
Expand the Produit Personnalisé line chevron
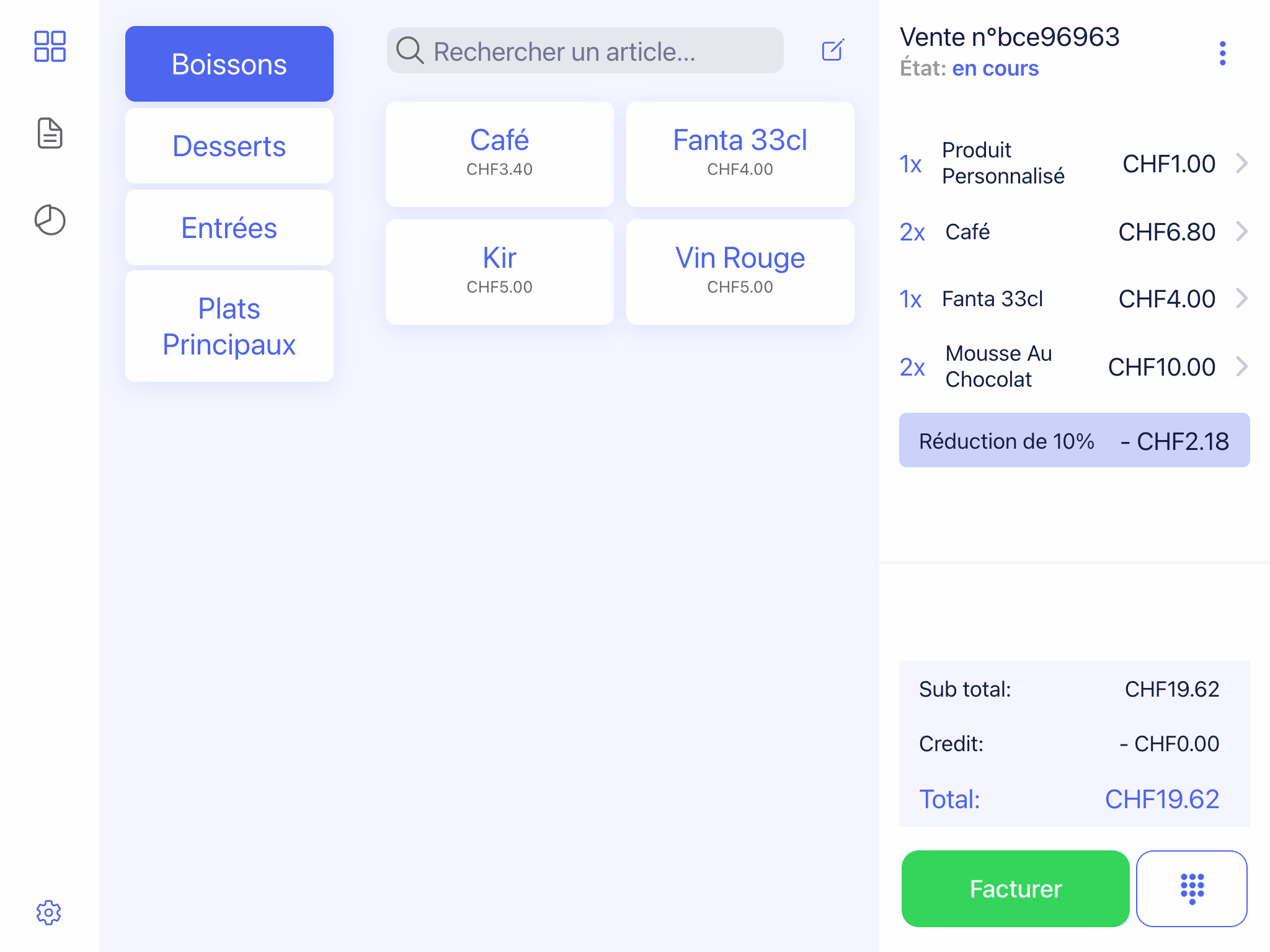[x=1241, y=163]
